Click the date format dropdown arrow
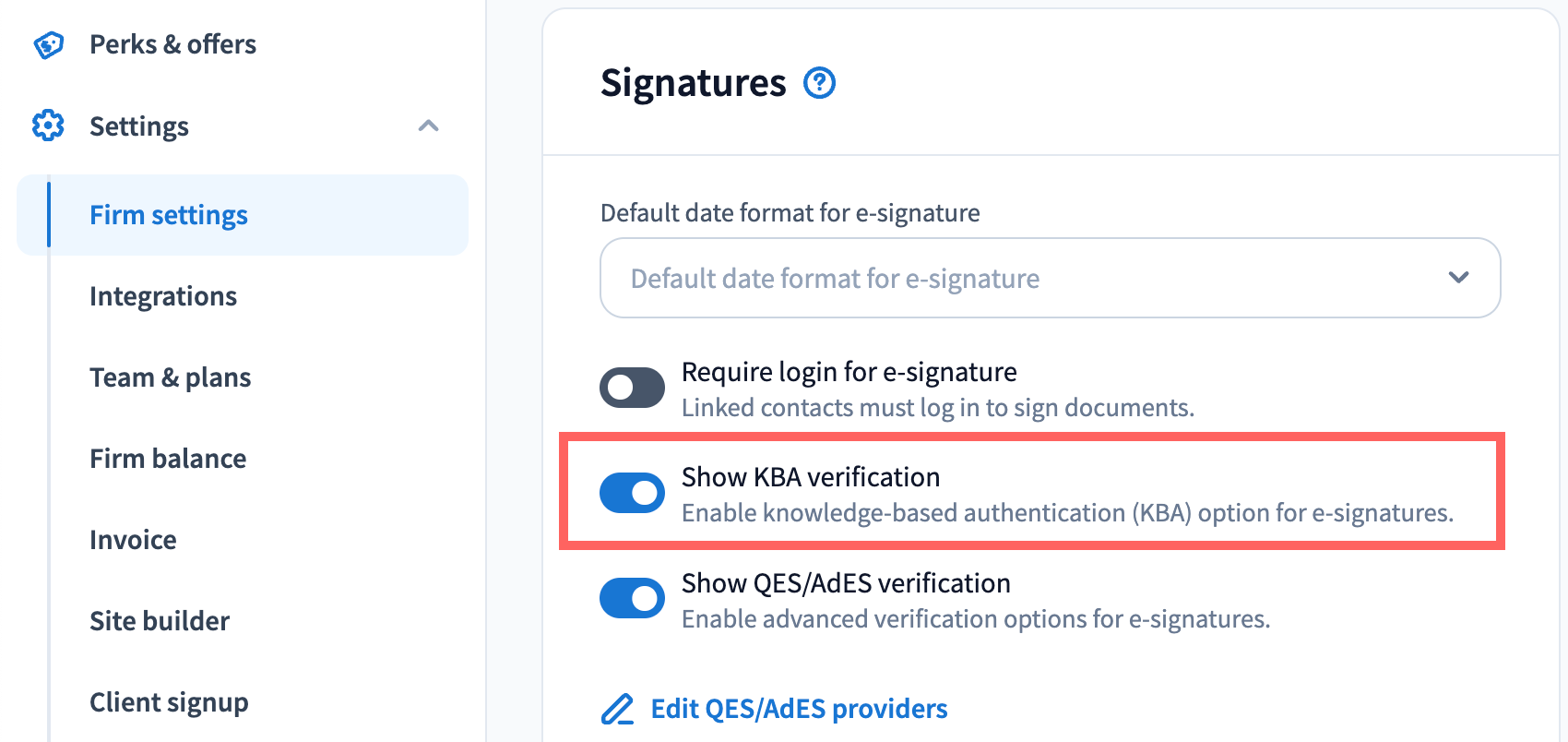Image resolution: width=1568 pixels, height=742 pixels. [x=1458, y=278]
